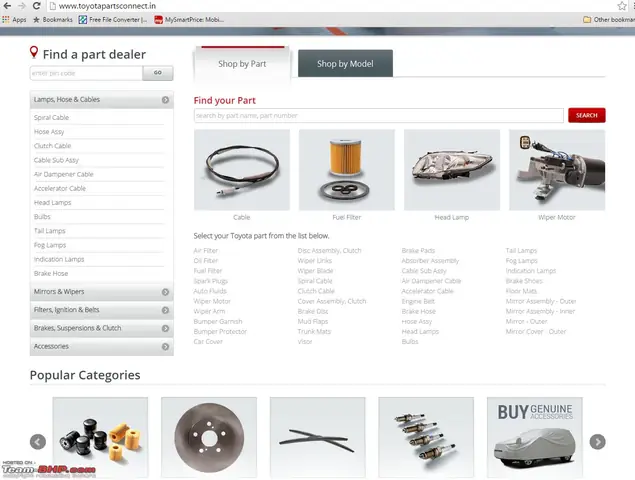
Task: Expand the Filters, Ignition & Belts section
Action: (x=102, y=310)
